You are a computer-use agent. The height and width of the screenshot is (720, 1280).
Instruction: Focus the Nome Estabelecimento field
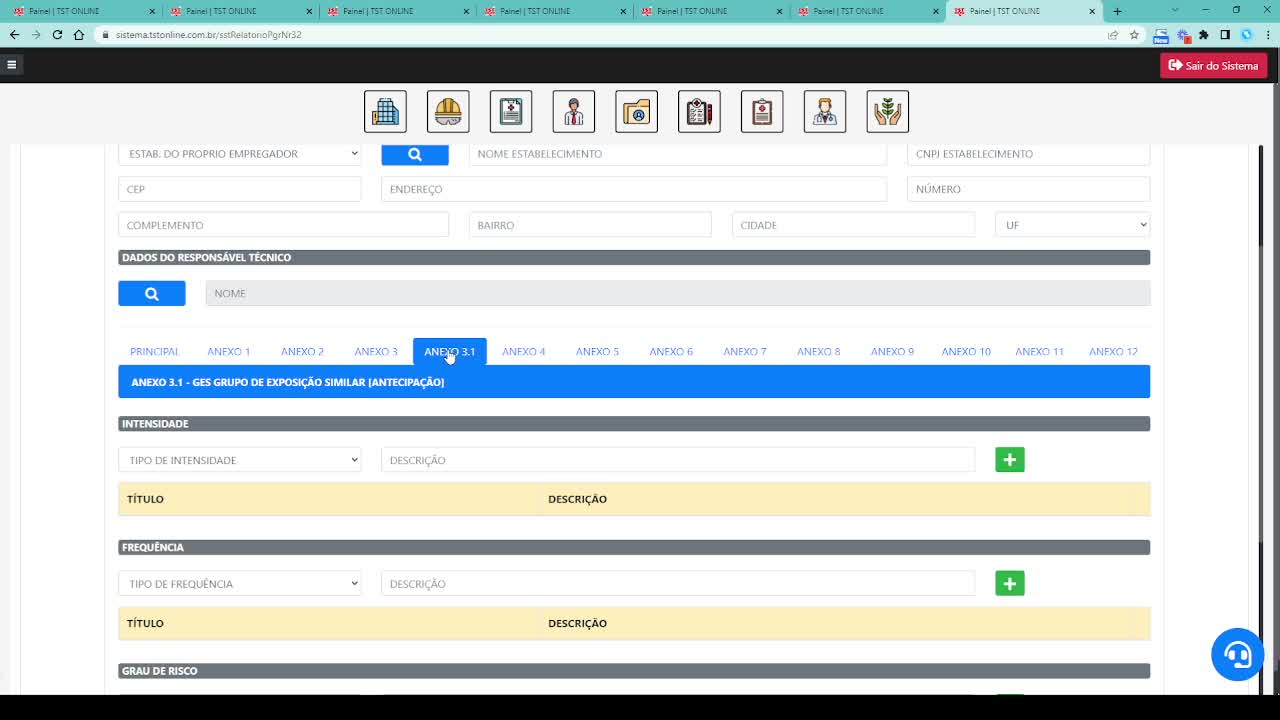[678, 154]
